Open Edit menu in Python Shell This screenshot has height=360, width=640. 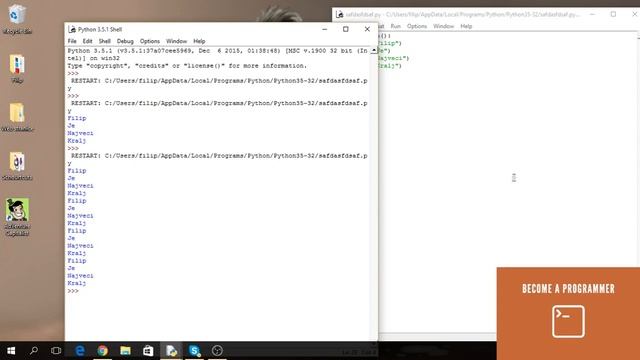click(x=87, y=41)
